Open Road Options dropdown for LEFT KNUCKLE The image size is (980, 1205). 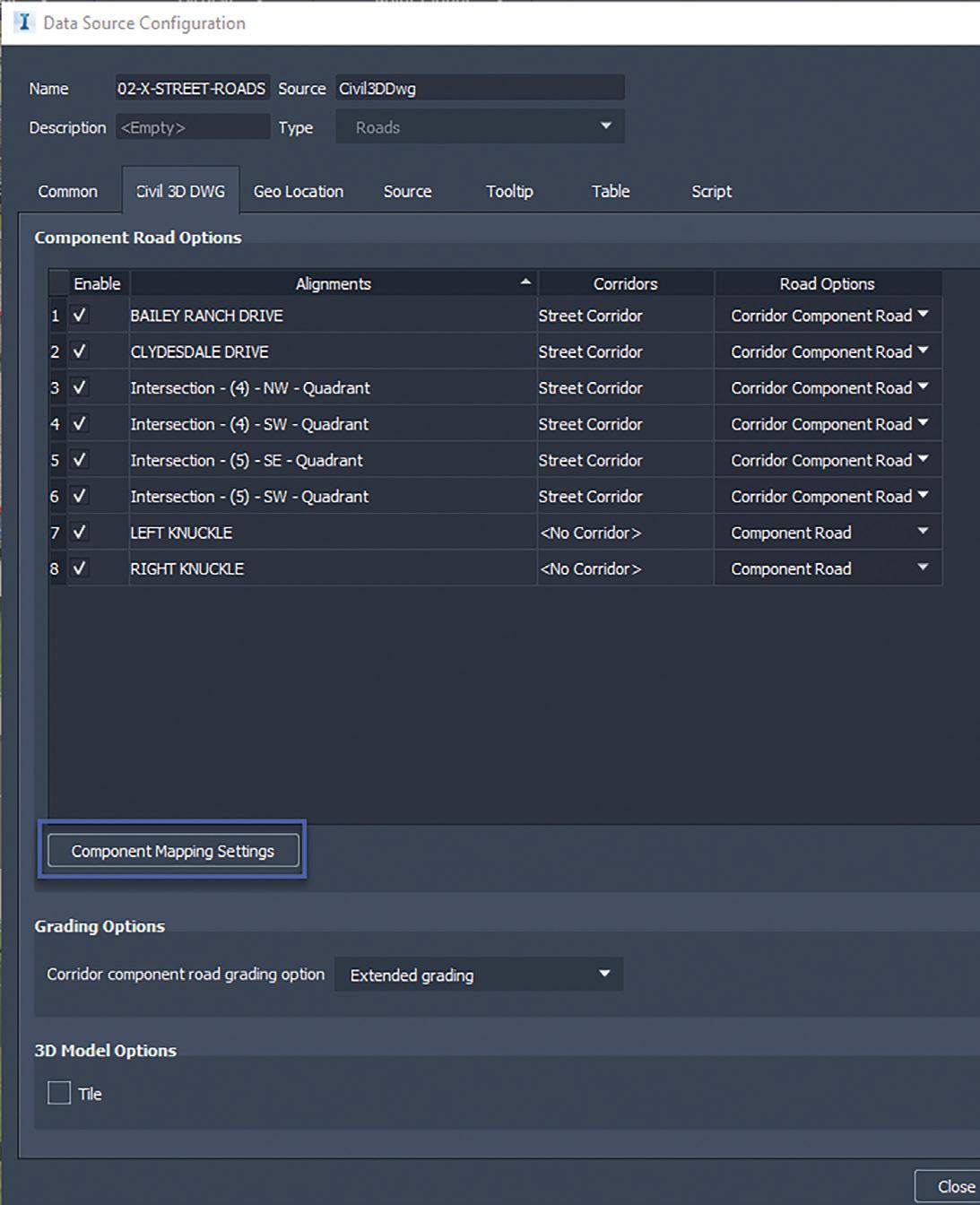[828, 533]
